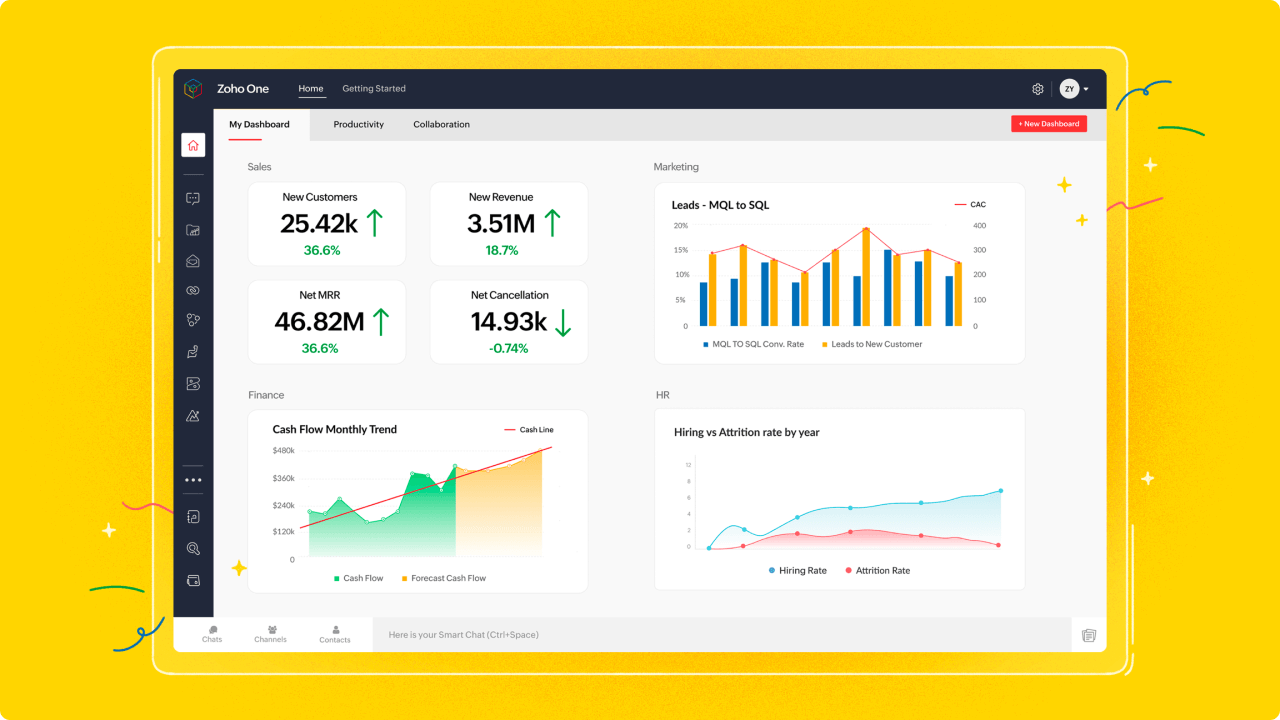
Task: Switch to the Productivity tab
Action: pyautogui.click(x=358, y=124)
